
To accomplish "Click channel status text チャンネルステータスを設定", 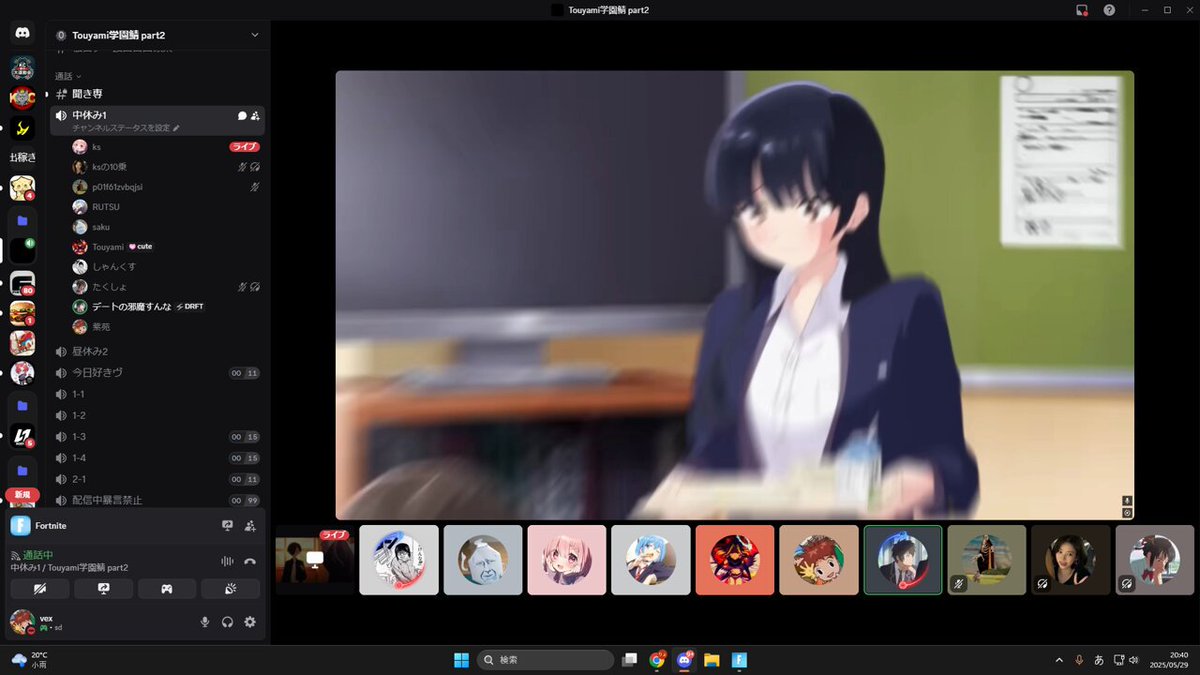I will click(121, 128).
